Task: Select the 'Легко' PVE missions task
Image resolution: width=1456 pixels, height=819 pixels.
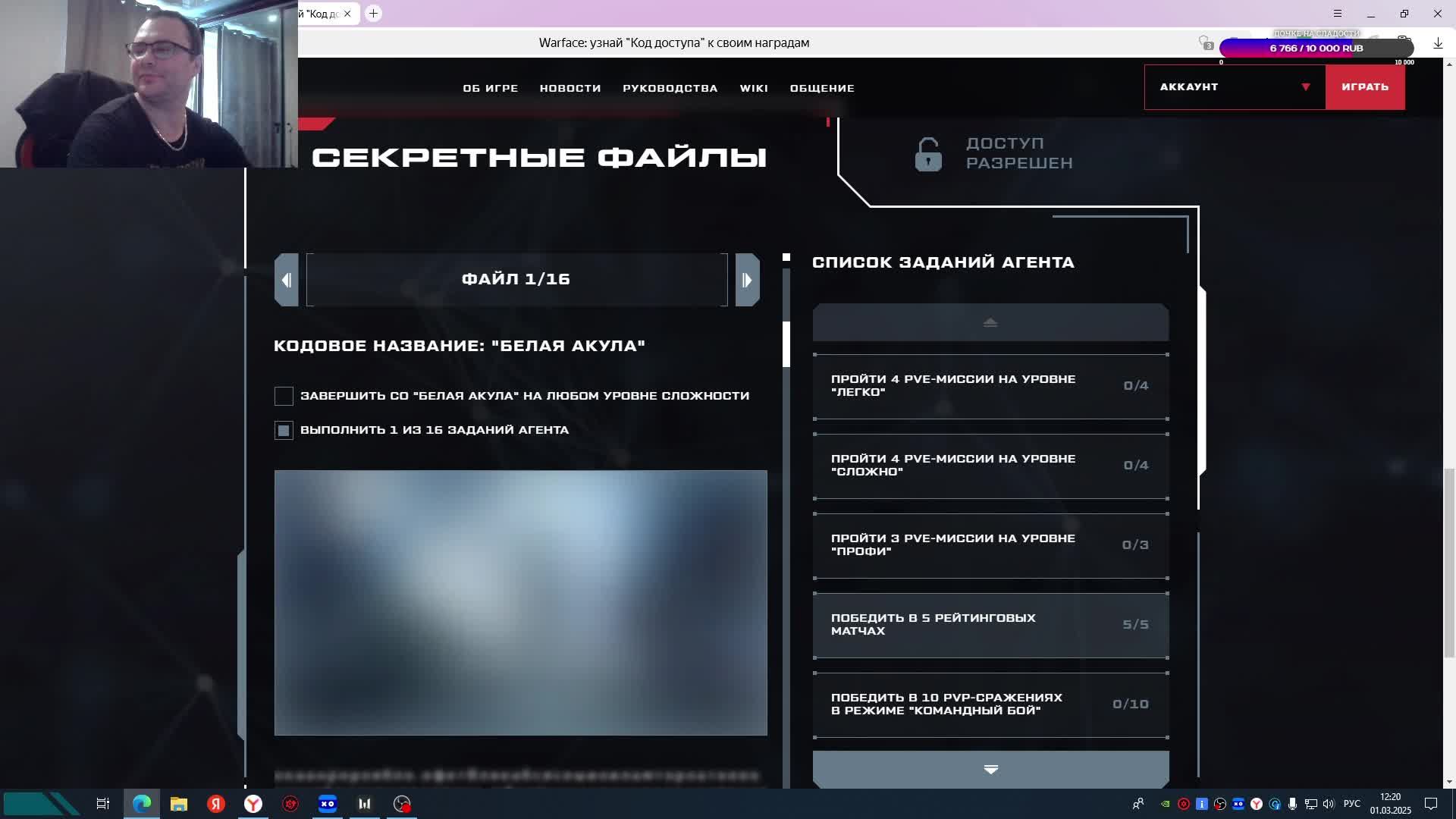Action: 990,386
